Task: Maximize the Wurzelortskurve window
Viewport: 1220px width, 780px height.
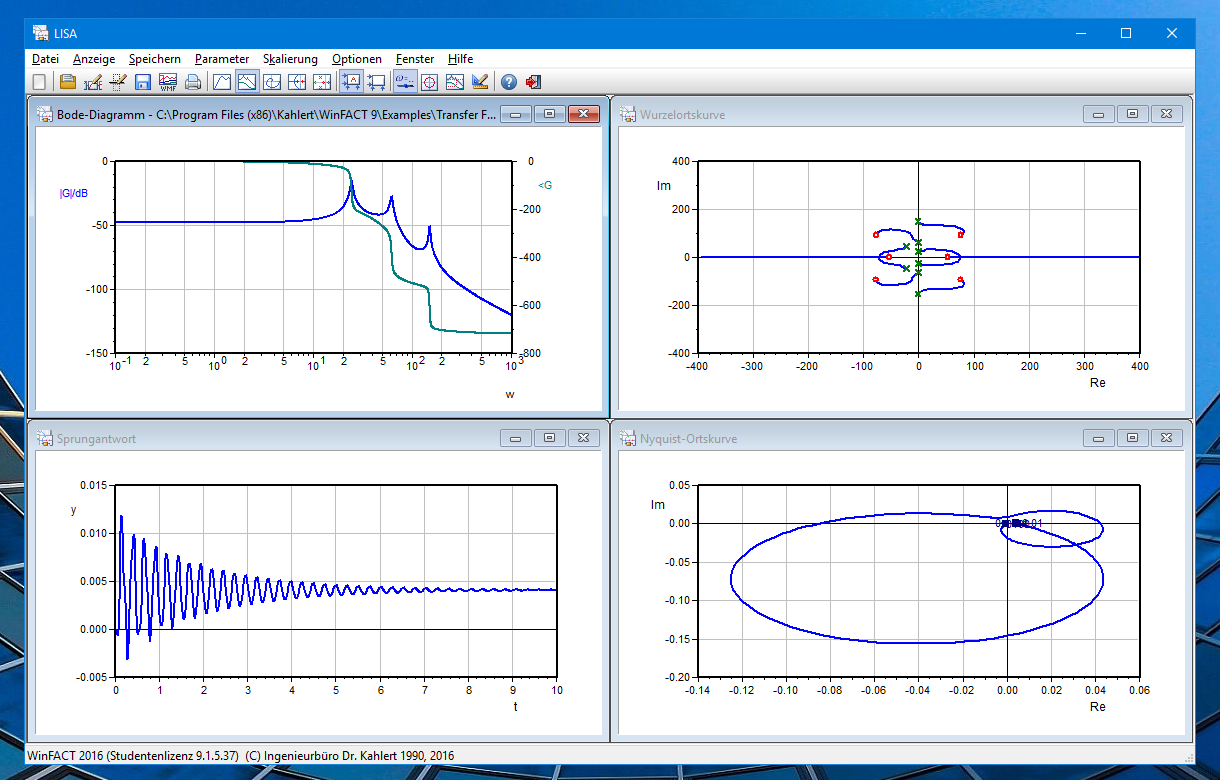Action: tap(1132, 114)
